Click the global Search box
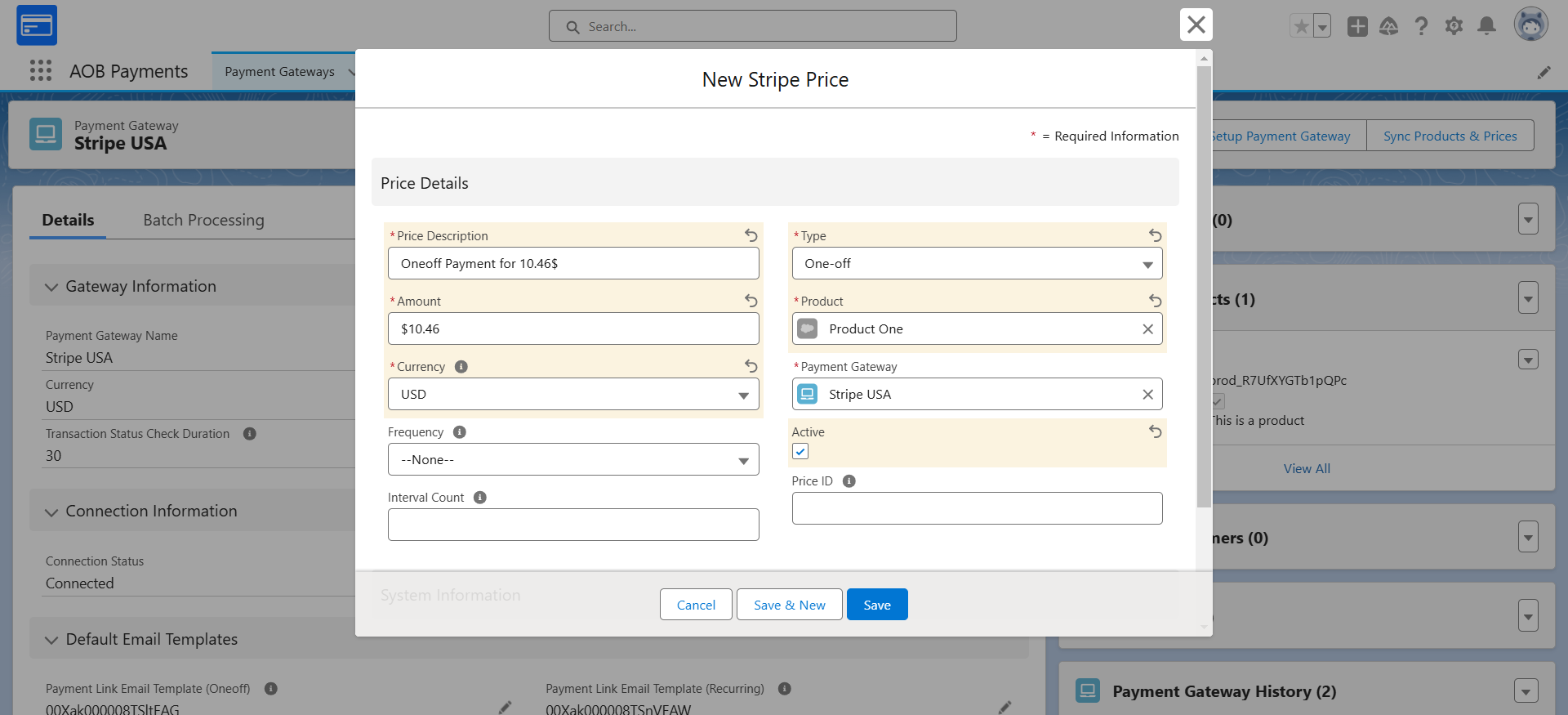 [752, 26]
